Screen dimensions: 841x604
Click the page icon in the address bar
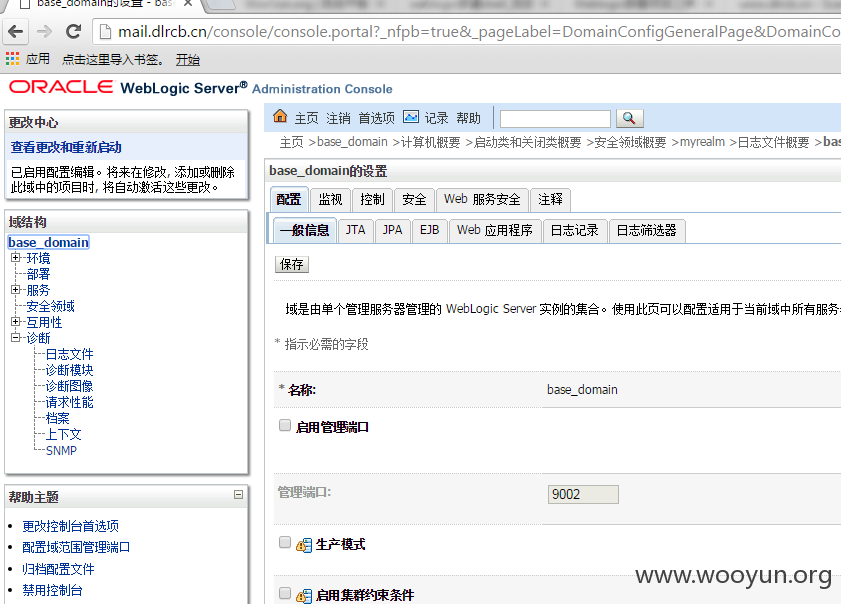pos(106,32)
